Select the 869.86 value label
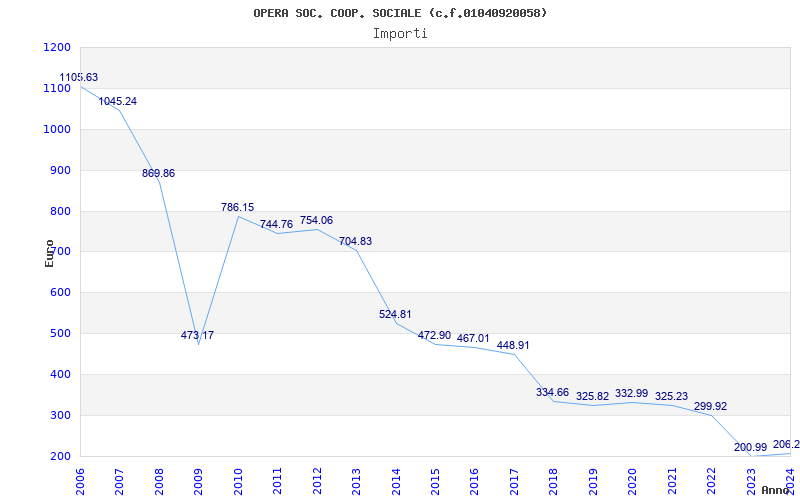The width and height of the screenshot is (800, 500). (x=158, y=173)
